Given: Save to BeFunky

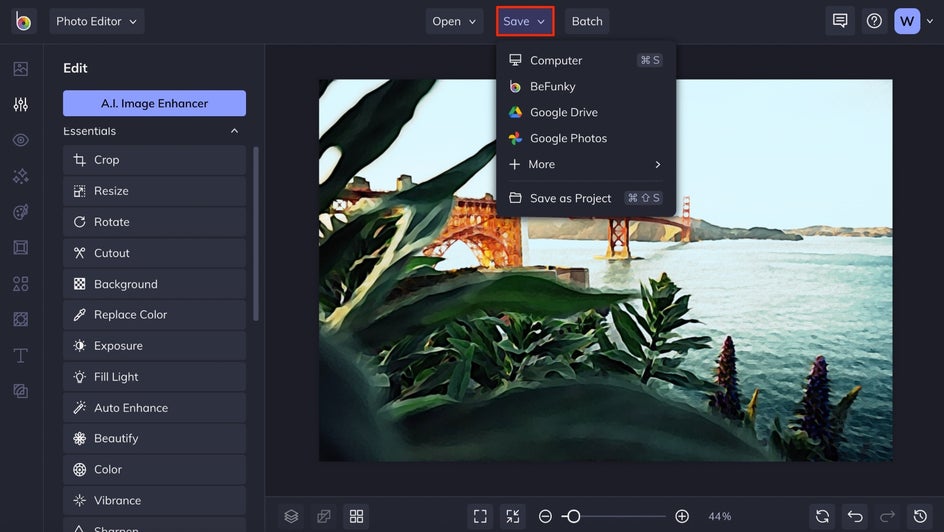Looking at the screenshot, I should [x=585, y=86].
